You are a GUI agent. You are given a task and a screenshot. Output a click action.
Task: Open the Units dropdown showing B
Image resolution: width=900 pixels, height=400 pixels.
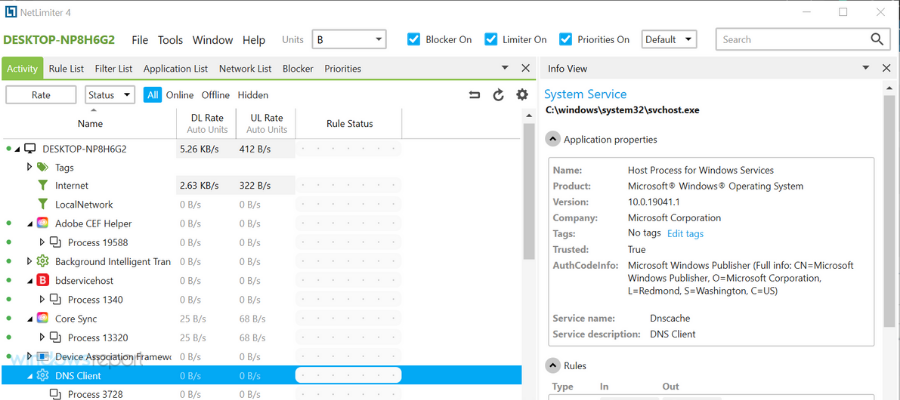click(x=349, y=39)
